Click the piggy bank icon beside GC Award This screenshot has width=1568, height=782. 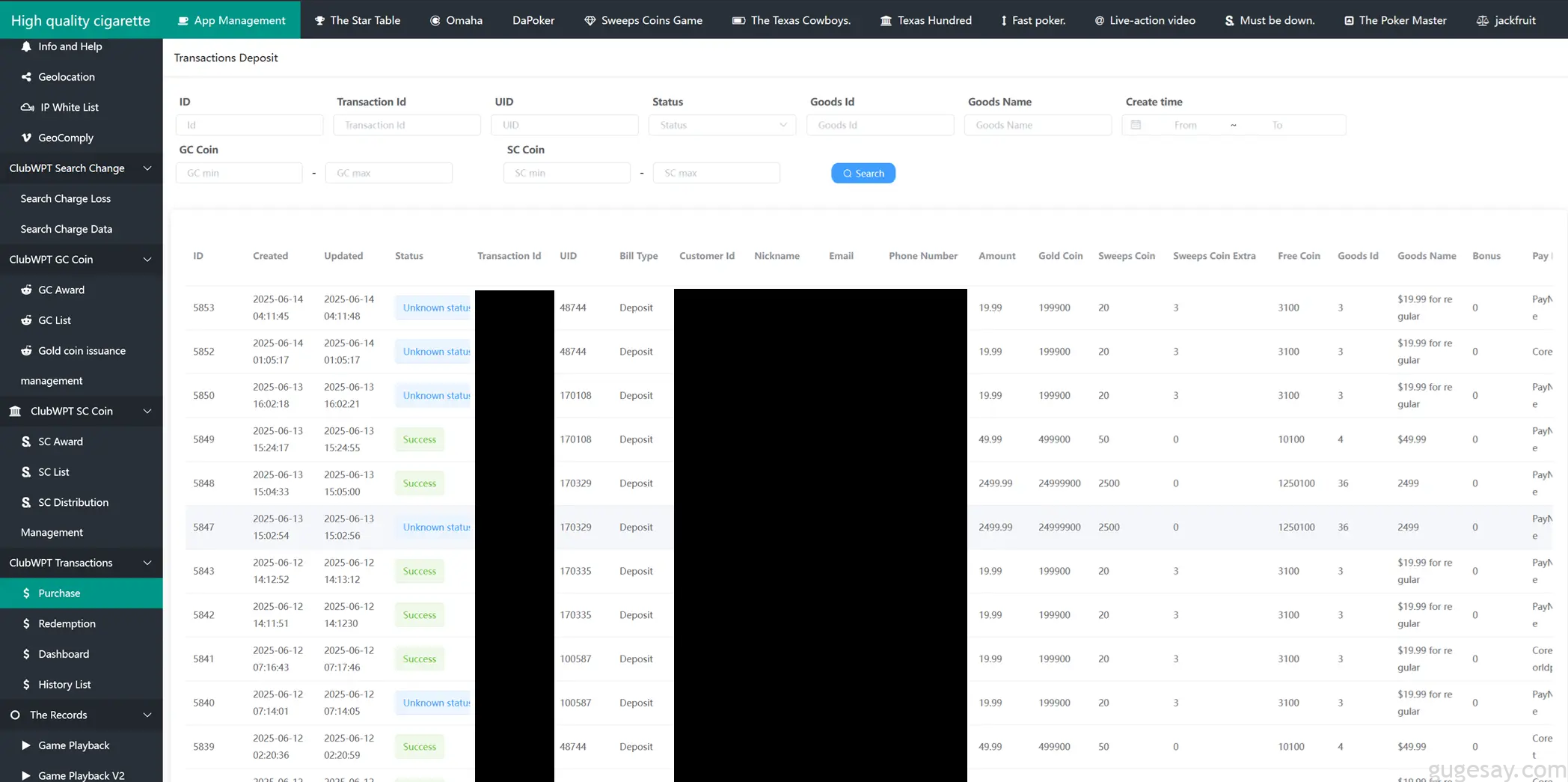(x=26, y=290)
